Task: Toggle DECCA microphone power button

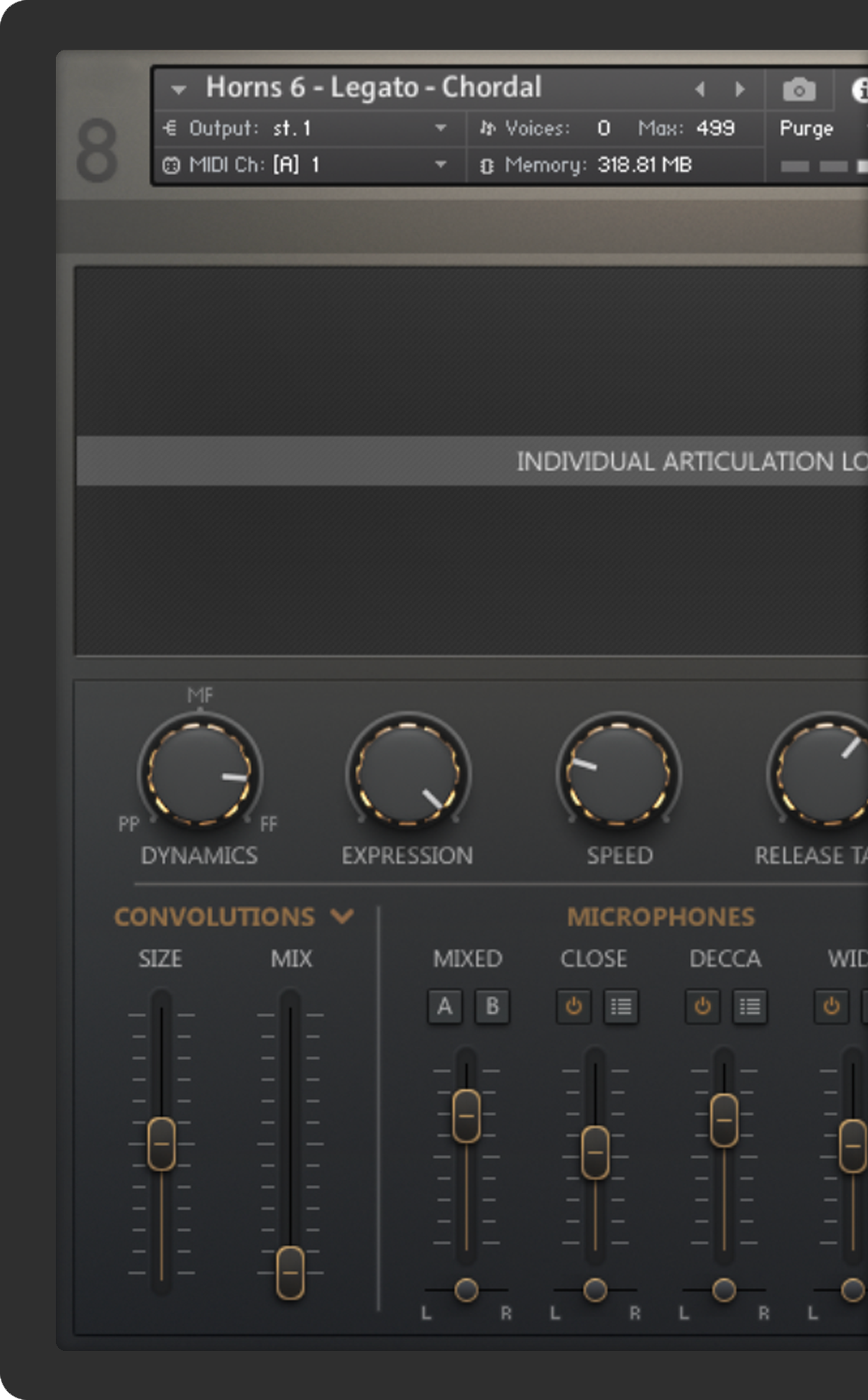Action: [702, 1007]
